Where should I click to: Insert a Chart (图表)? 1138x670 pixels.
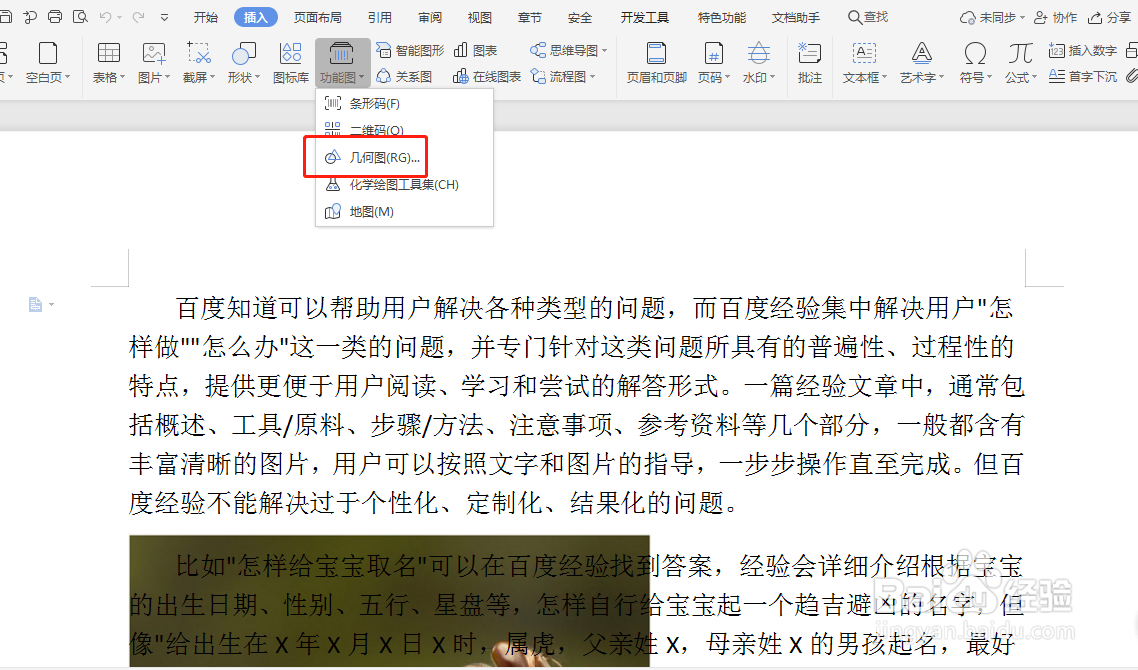point(475,50)
